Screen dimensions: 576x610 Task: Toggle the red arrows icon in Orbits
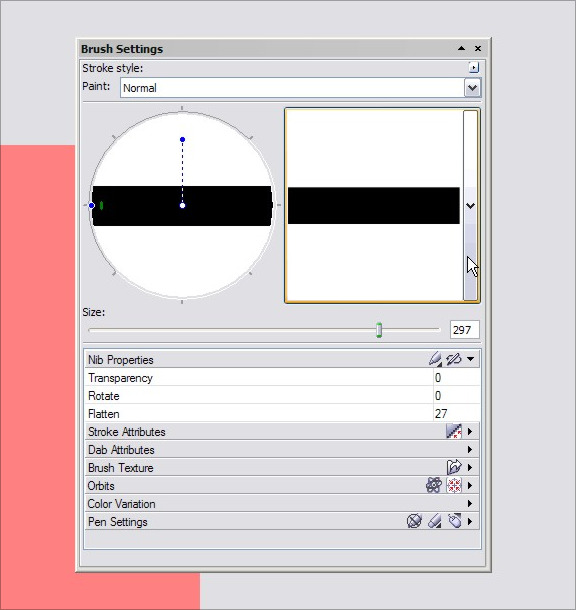click(454, 485)
